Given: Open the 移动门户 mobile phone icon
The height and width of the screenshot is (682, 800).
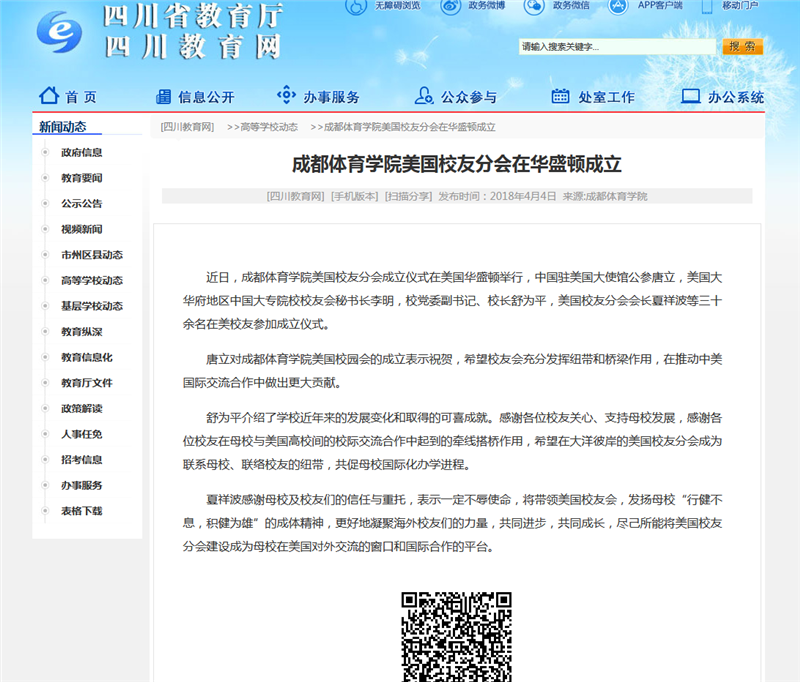Looking at the screenshot, I should (x=707, y=6).
